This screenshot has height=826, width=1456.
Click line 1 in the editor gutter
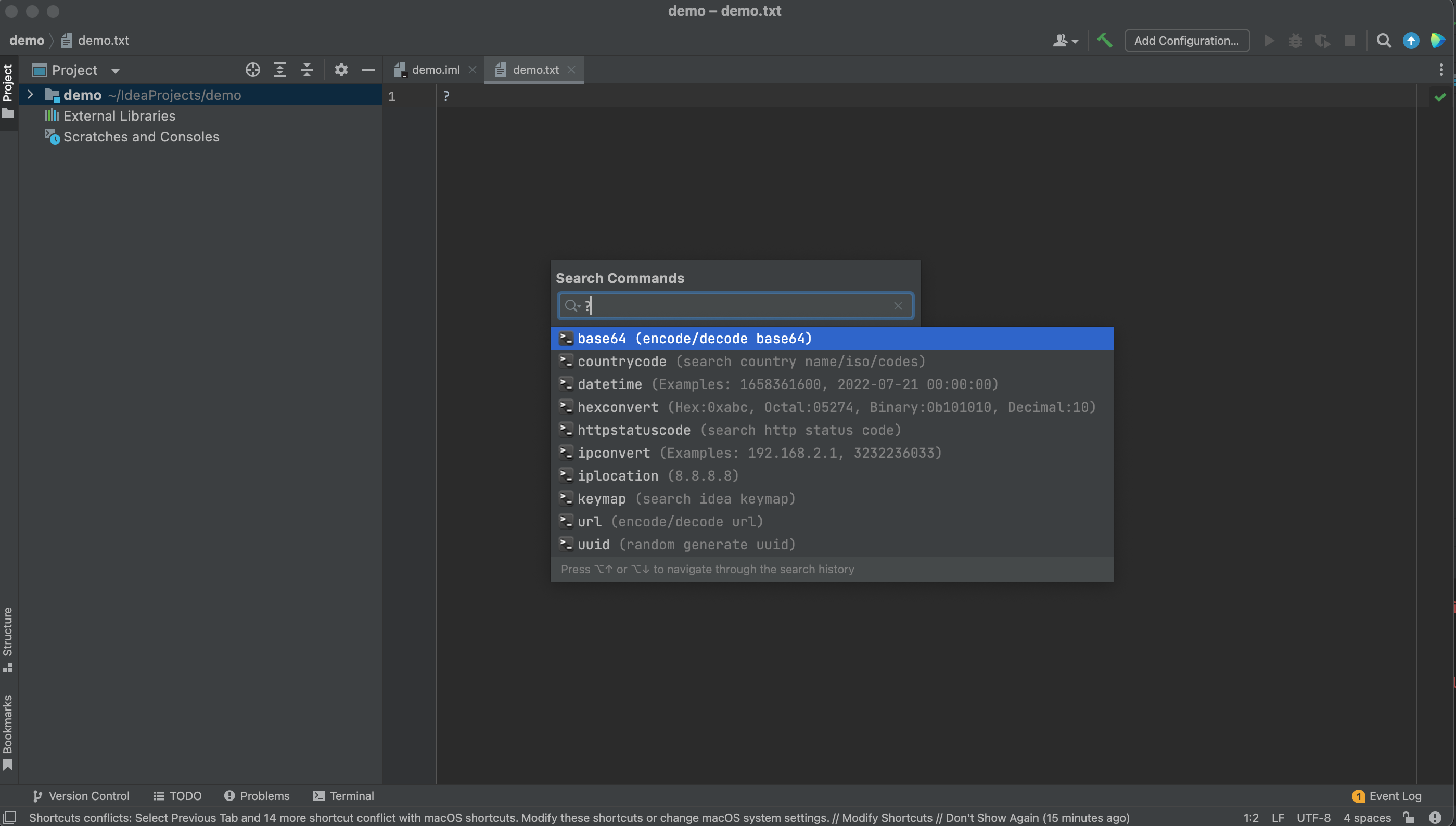(x=391, y=96)
